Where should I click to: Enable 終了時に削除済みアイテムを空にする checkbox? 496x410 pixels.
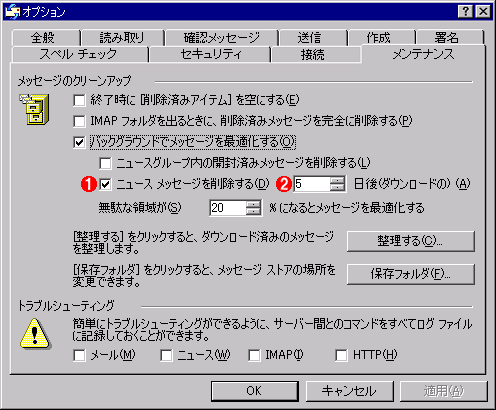coord(79,100)
